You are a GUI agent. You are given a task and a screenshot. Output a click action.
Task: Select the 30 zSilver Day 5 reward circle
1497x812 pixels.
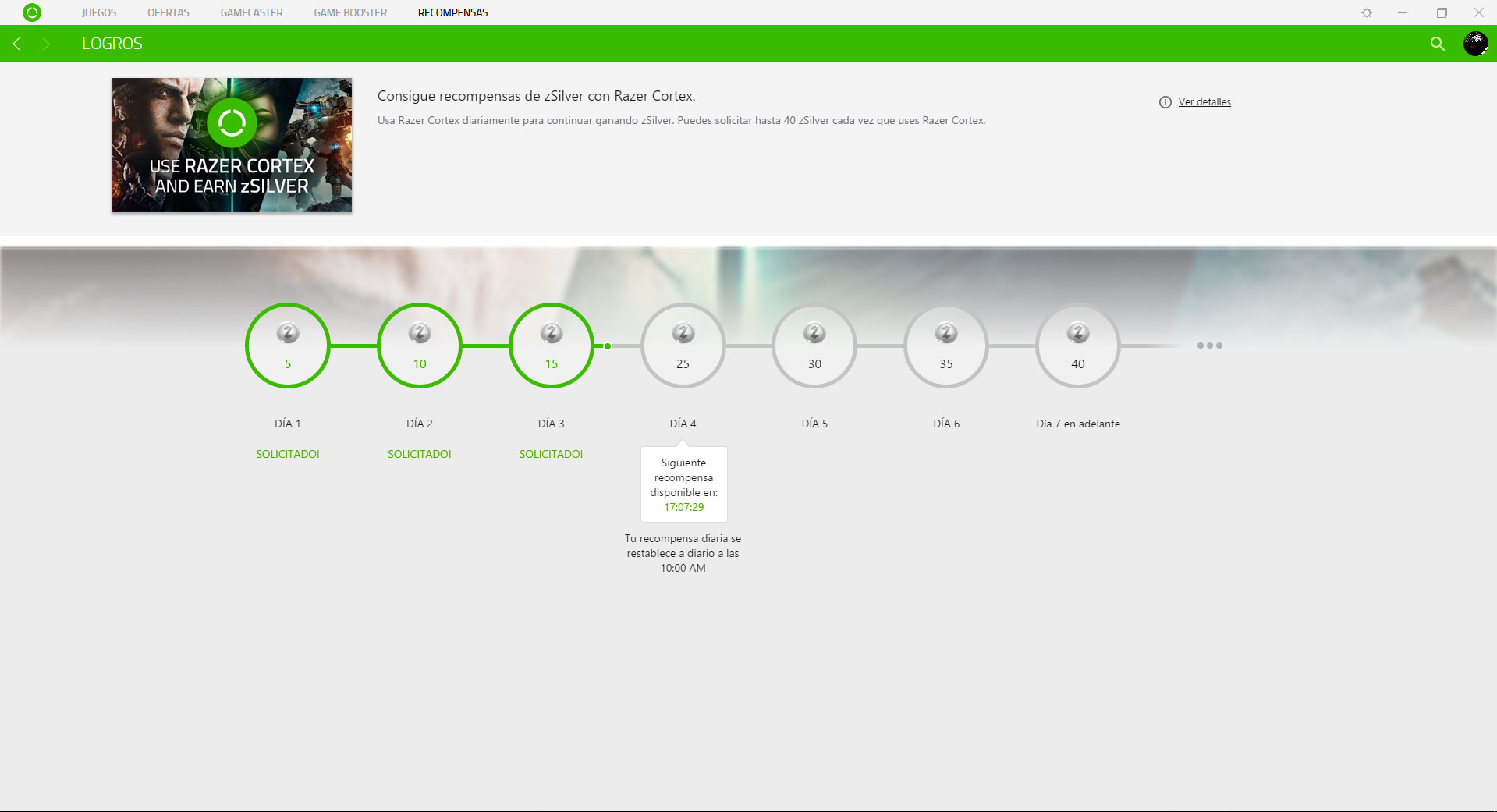click(814, 346)
